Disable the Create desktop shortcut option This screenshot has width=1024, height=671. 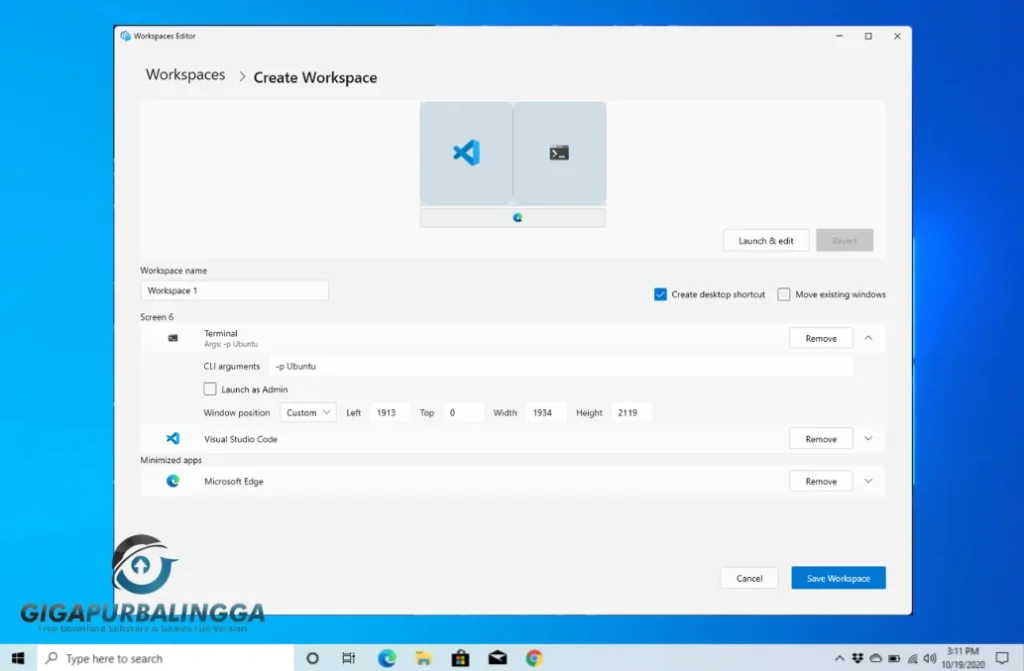[660, 294]
